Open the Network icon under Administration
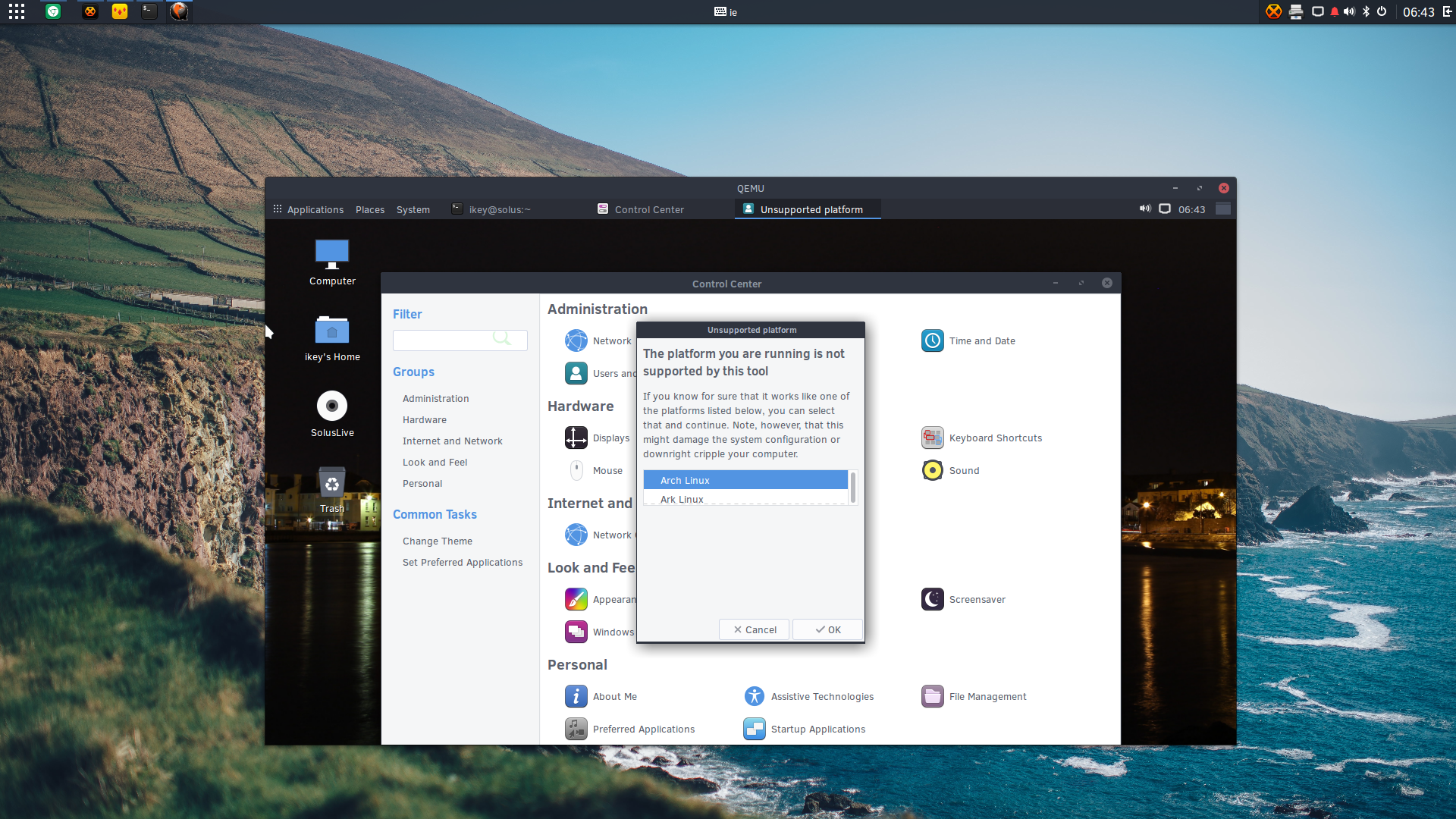The image size is (1456, 819). (576, 340)
